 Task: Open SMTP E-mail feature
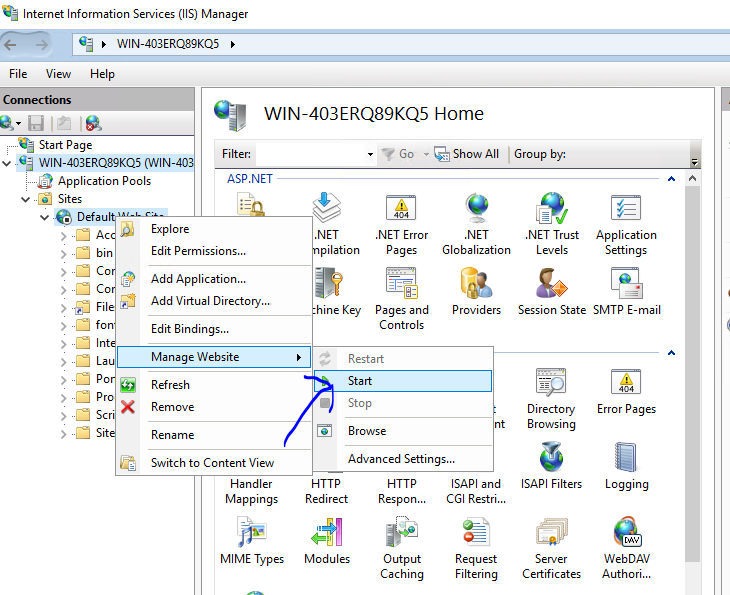tap(627, 292)
